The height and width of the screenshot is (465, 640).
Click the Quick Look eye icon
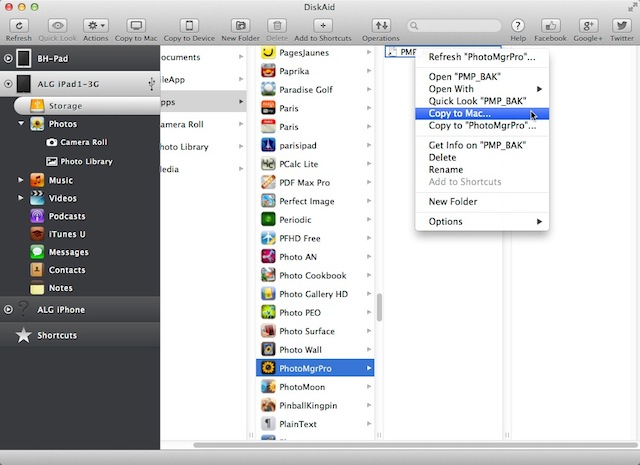58,26
